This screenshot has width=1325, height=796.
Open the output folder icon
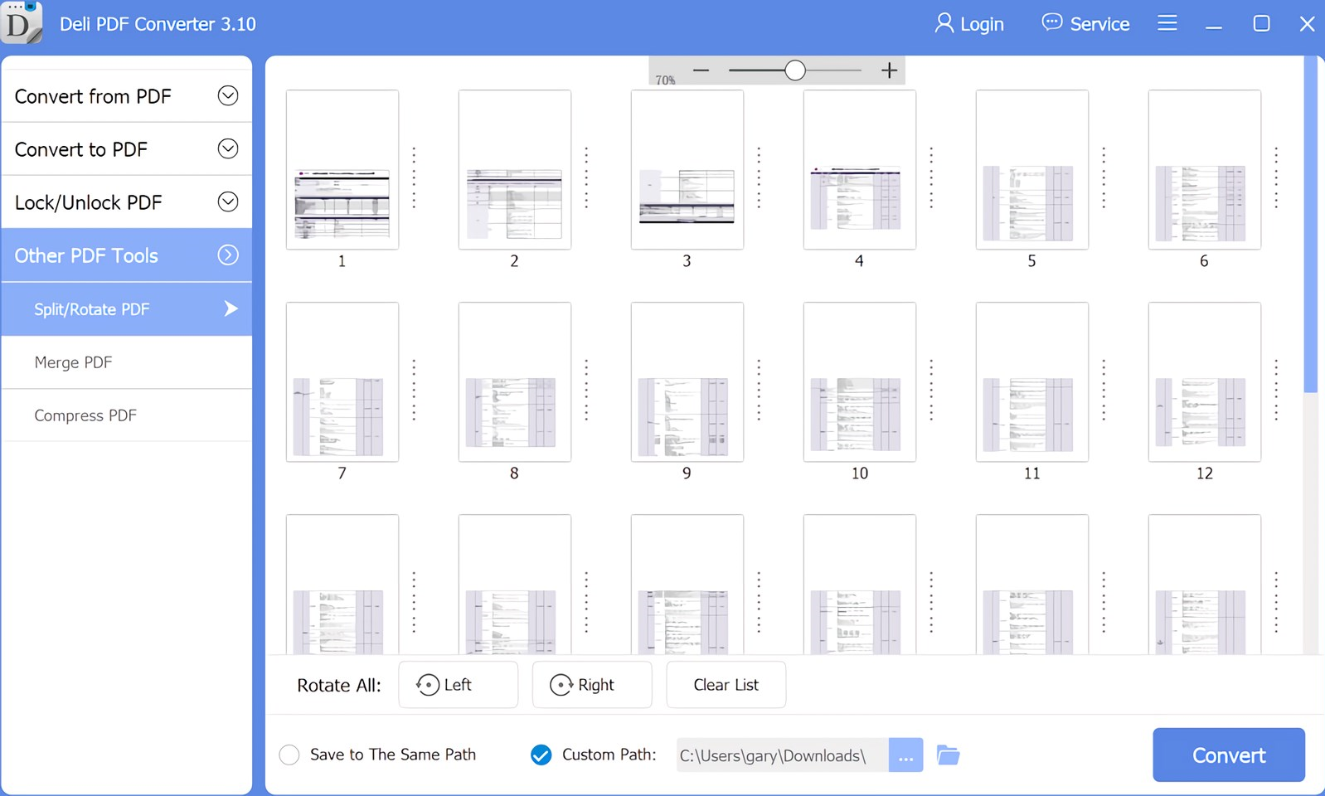(948, 755)
